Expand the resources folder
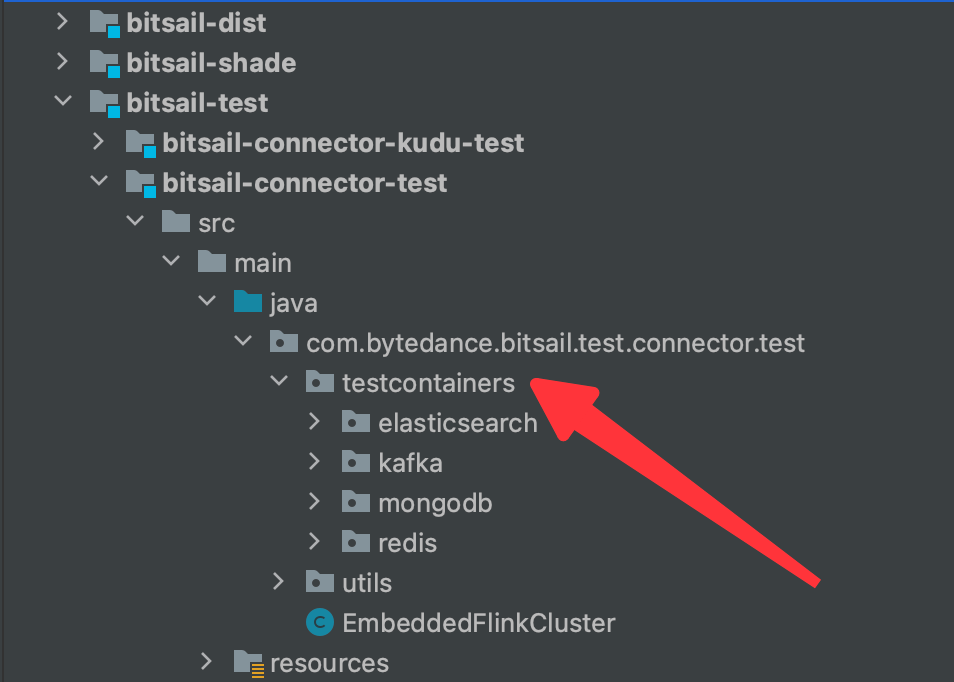This screenshot has height=682, width=954. click(x=207, y=661)
